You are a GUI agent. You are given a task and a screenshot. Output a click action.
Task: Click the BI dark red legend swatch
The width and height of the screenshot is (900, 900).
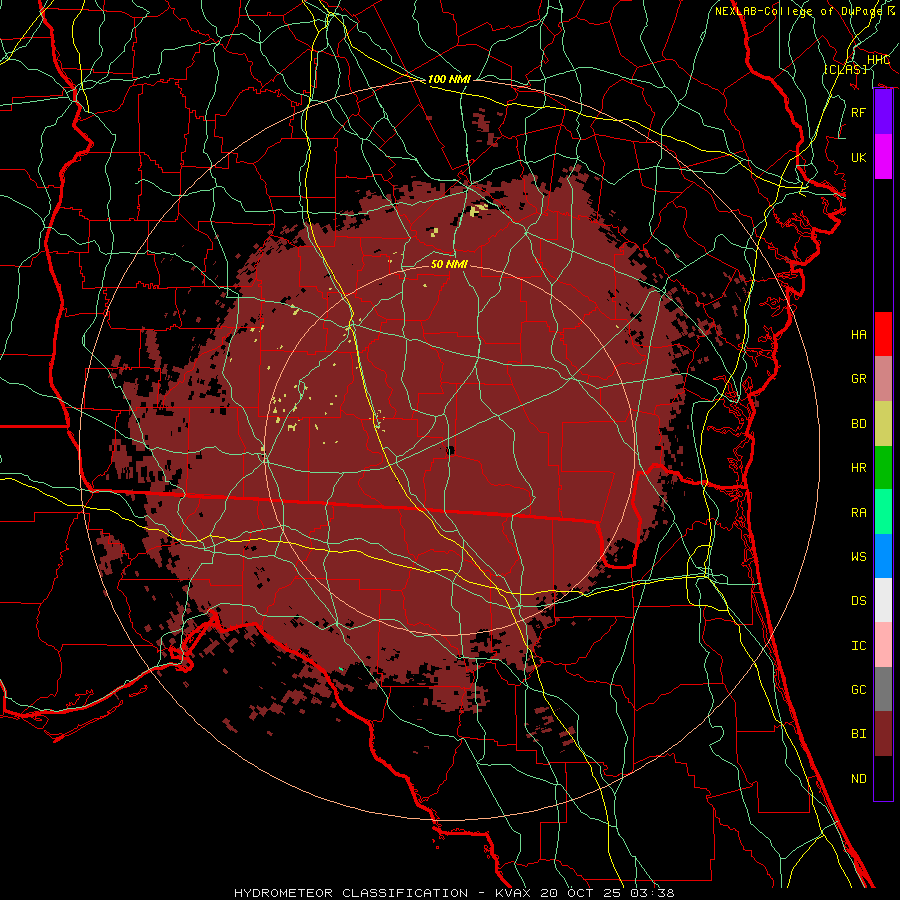(x=883, y=734)
